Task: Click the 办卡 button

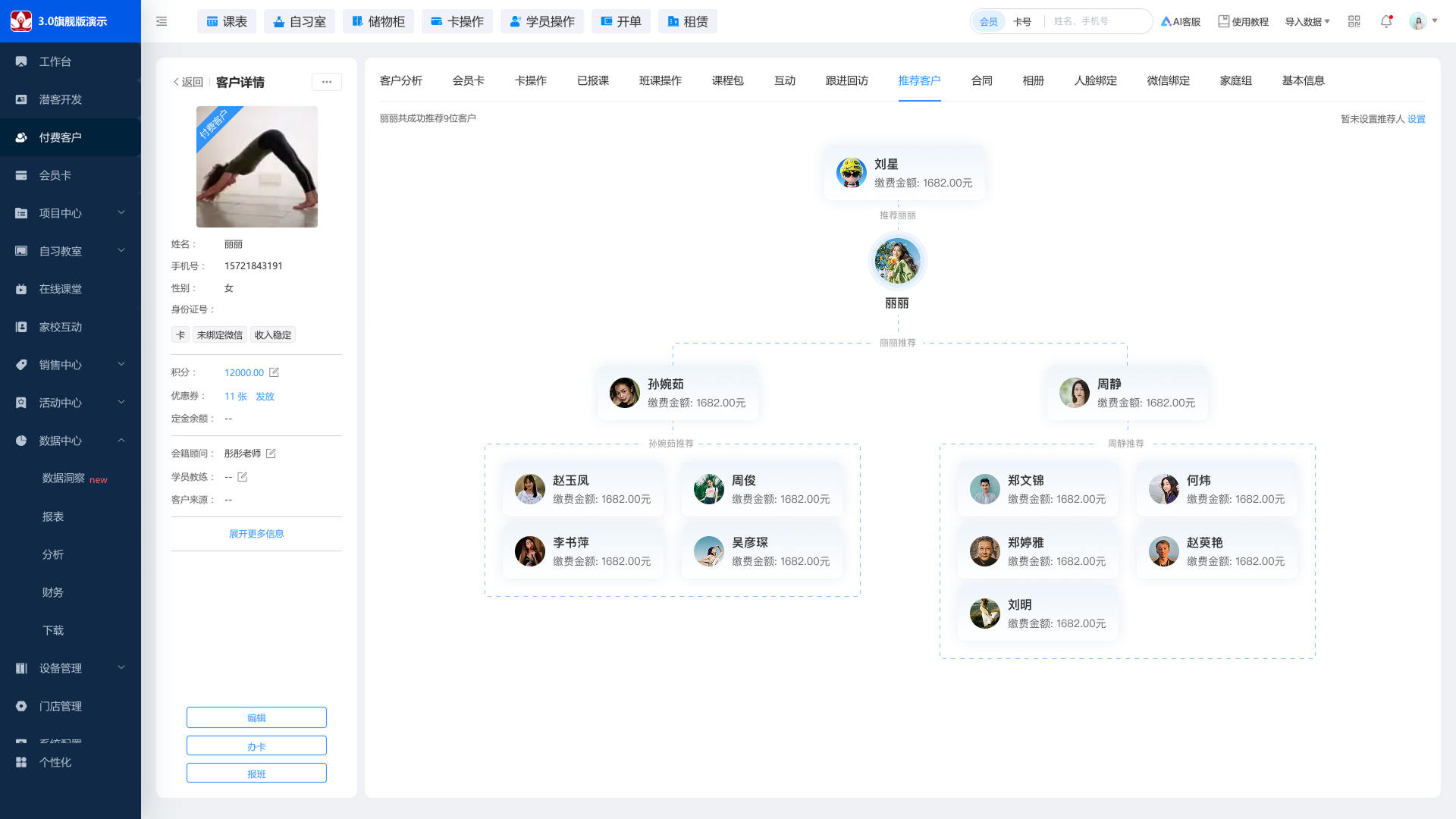Action: coord(256,746)
